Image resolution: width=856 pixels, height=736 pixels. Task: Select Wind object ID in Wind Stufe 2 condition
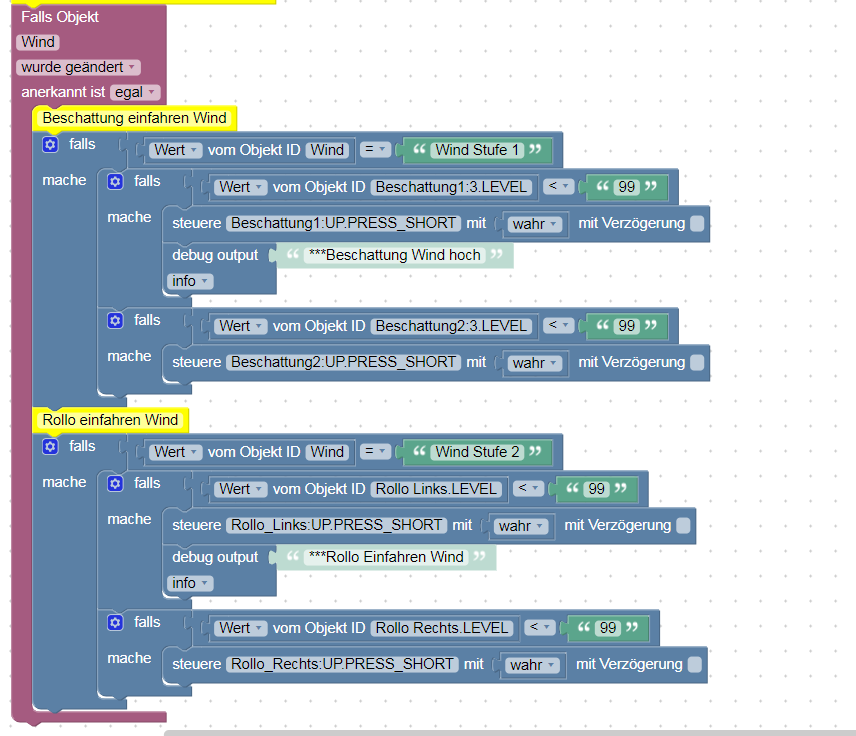pos(327,452)
